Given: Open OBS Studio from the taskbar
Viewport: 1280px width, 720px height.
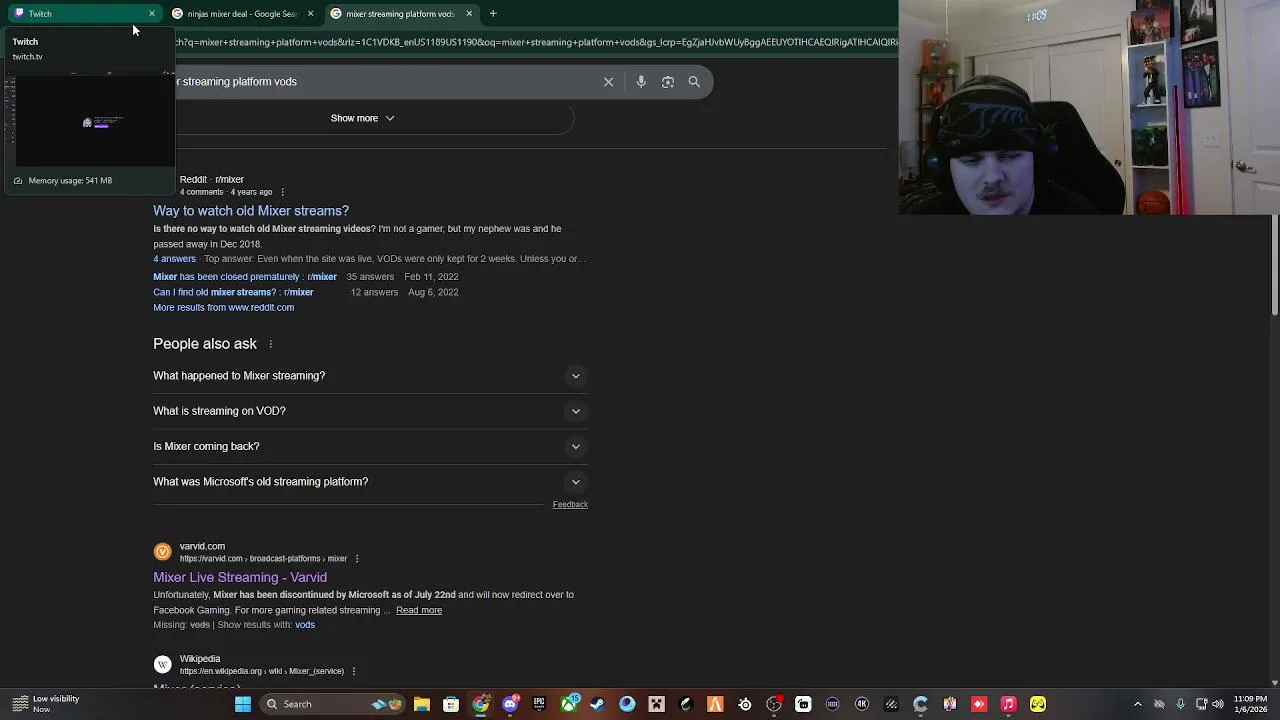Looking at the screenshot, I should click(x=774, y=704).
